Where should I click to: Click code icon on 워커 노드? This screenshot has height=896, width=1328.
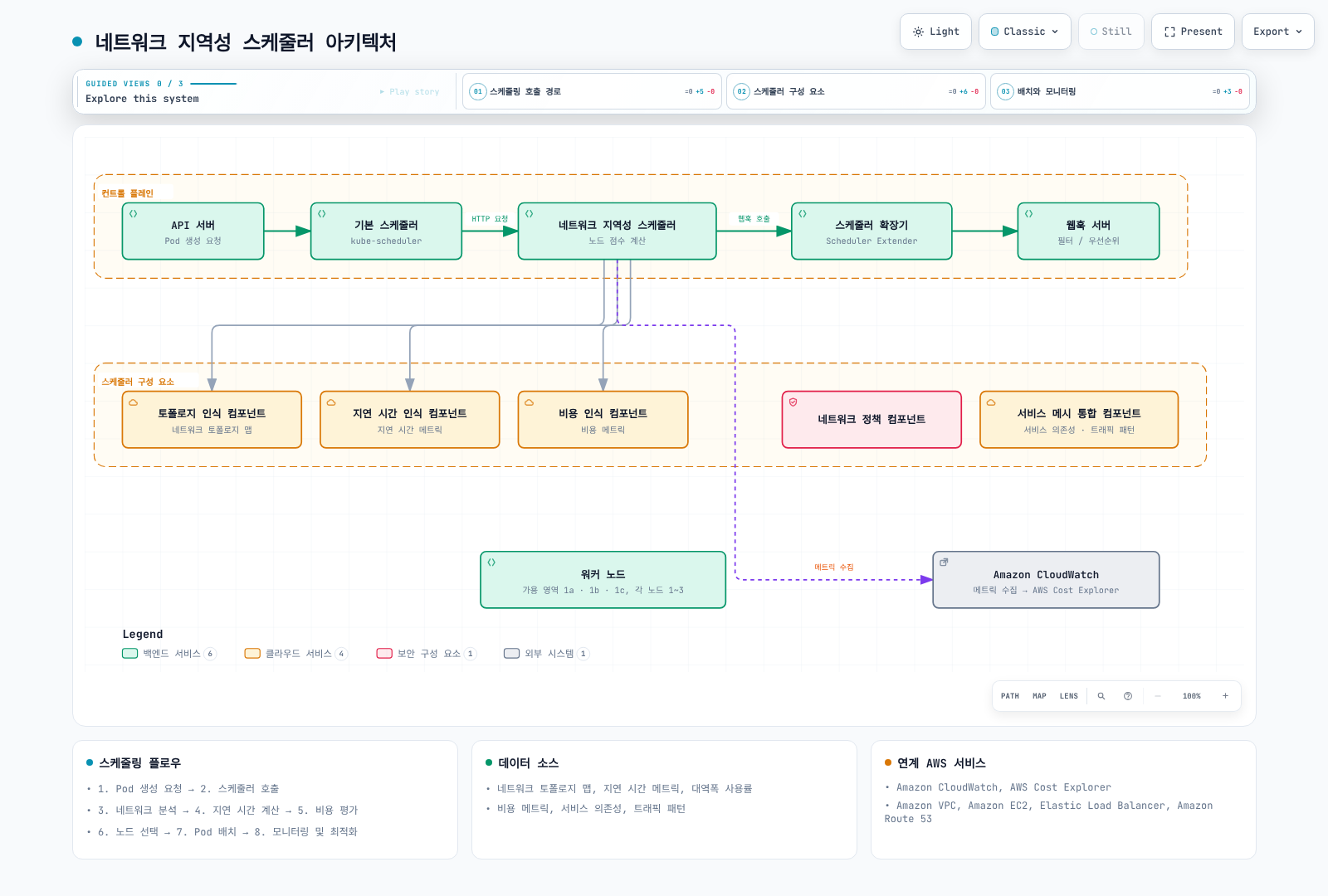[x=491, y=562]
